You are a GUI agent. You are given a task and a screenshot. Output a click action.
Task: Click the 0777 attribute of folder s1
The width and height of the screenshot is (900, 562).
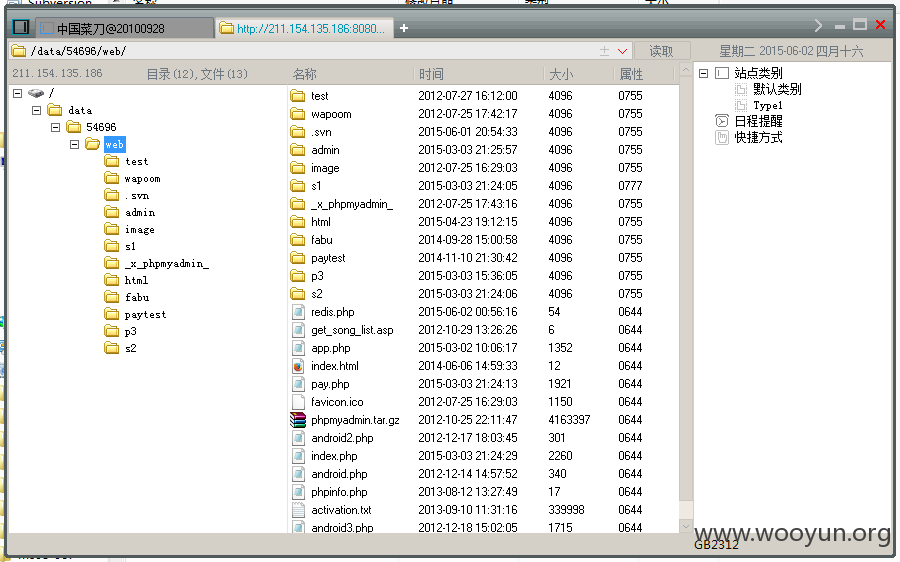click(x=630, y=186)
